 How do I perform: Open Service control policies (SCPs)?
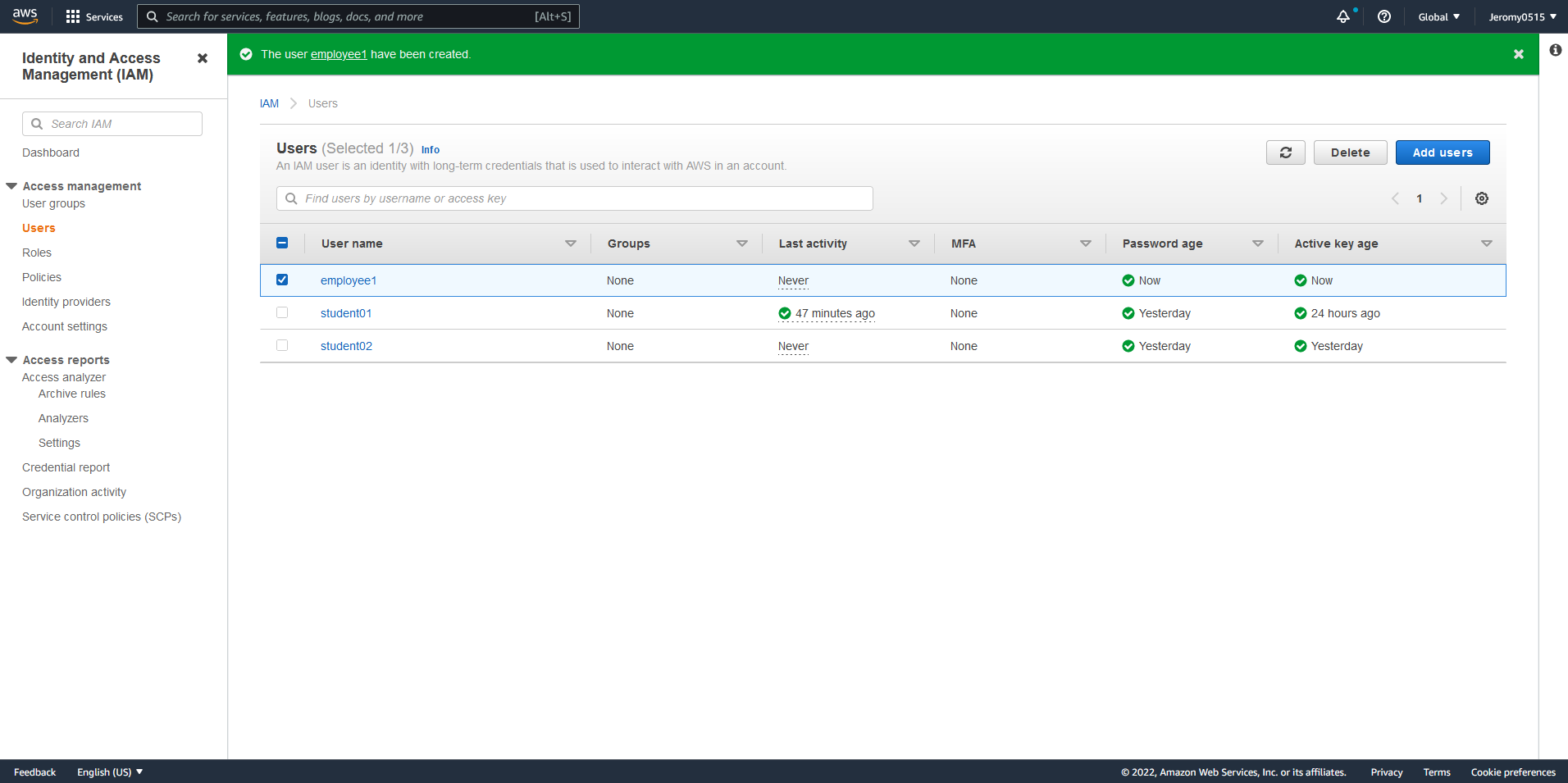102,517
